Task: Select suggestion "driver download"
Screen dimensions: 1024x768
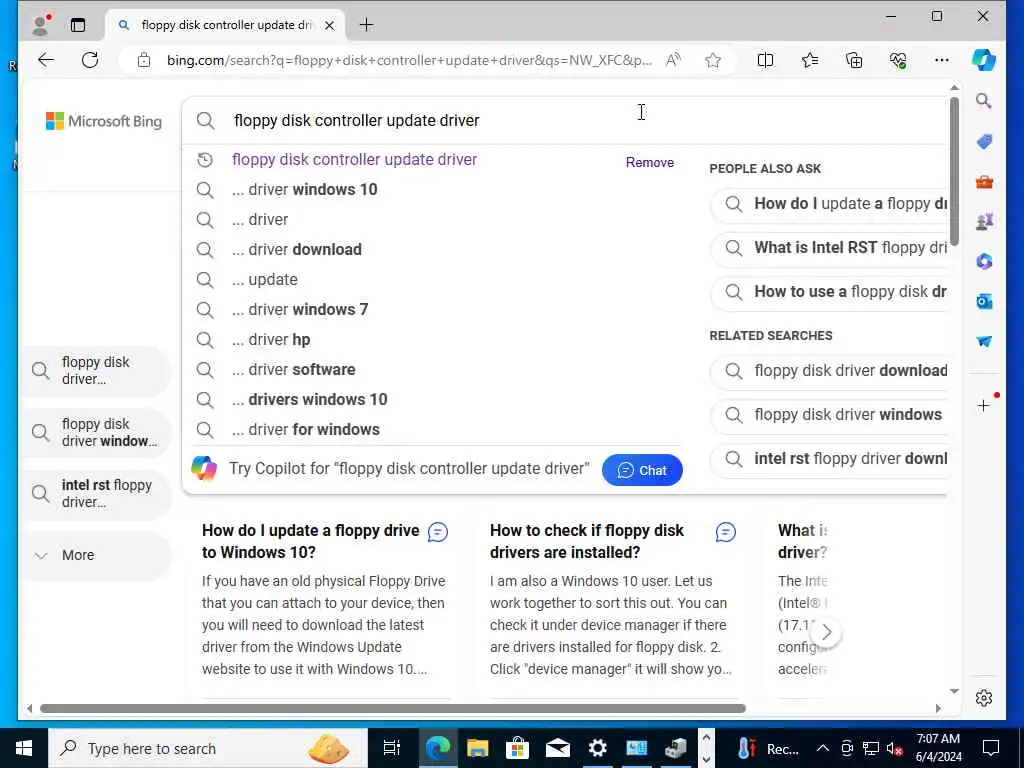Action: click(296, 249)
